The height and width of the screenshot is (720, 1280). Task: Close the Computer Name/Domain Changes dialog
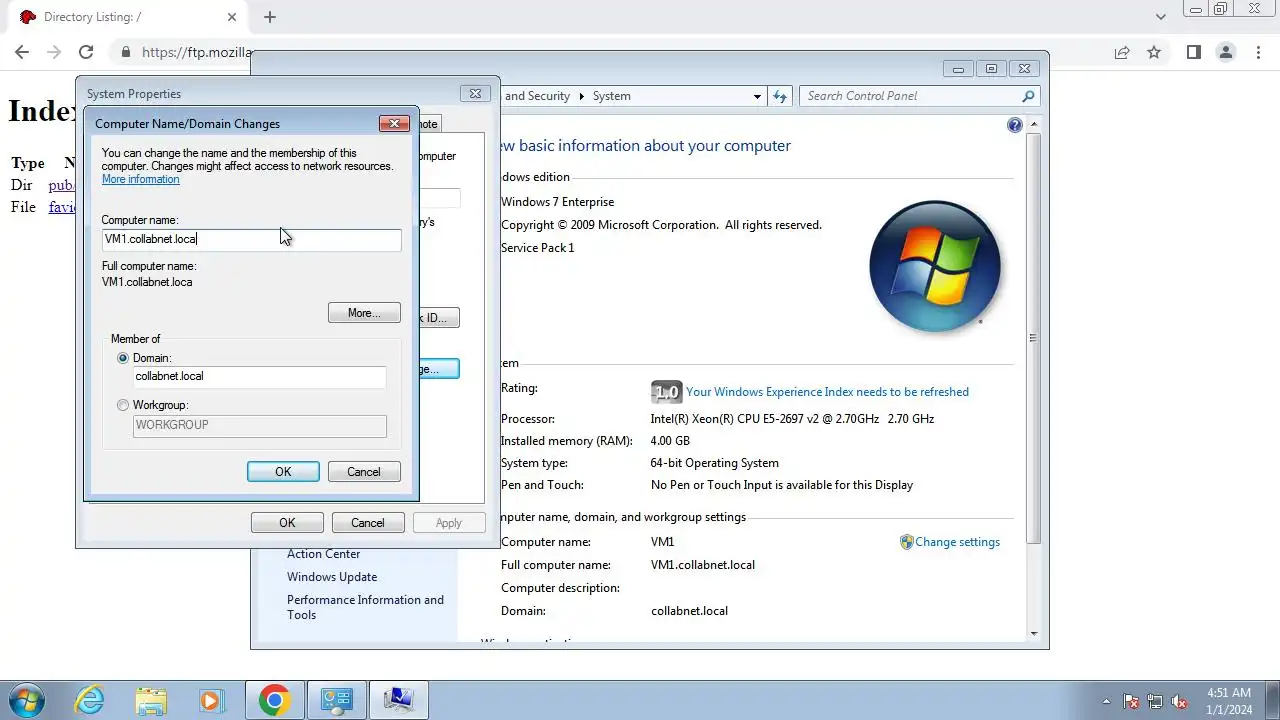click(x=394, y=123)
